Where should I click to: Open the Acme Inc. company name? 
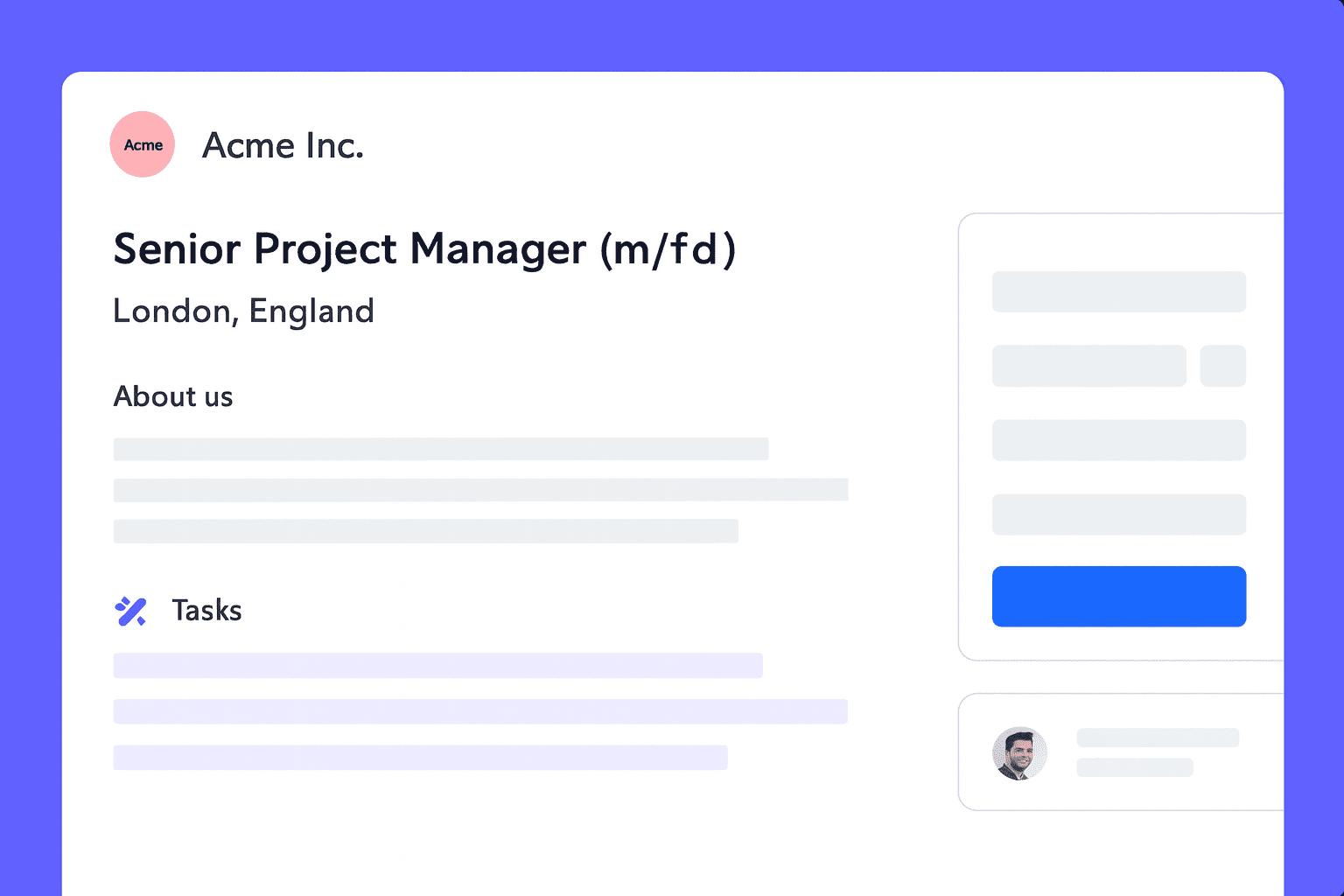tap(283, 145)
